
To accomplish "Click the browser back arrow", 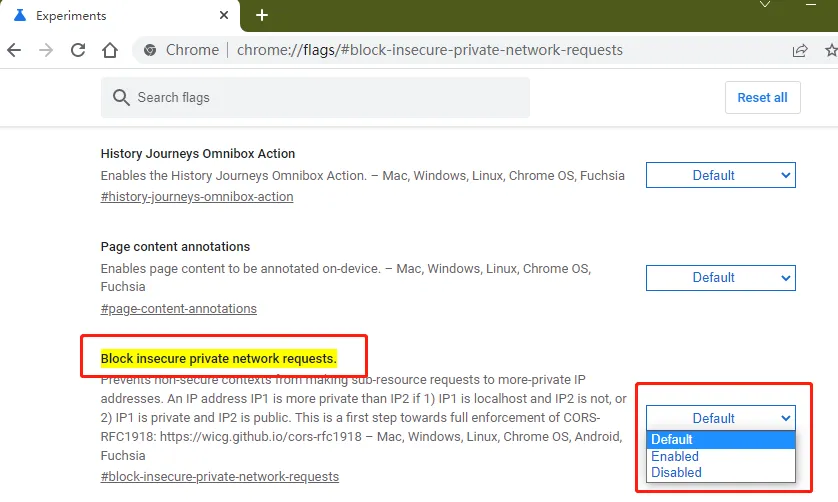I will click(14, 50).
